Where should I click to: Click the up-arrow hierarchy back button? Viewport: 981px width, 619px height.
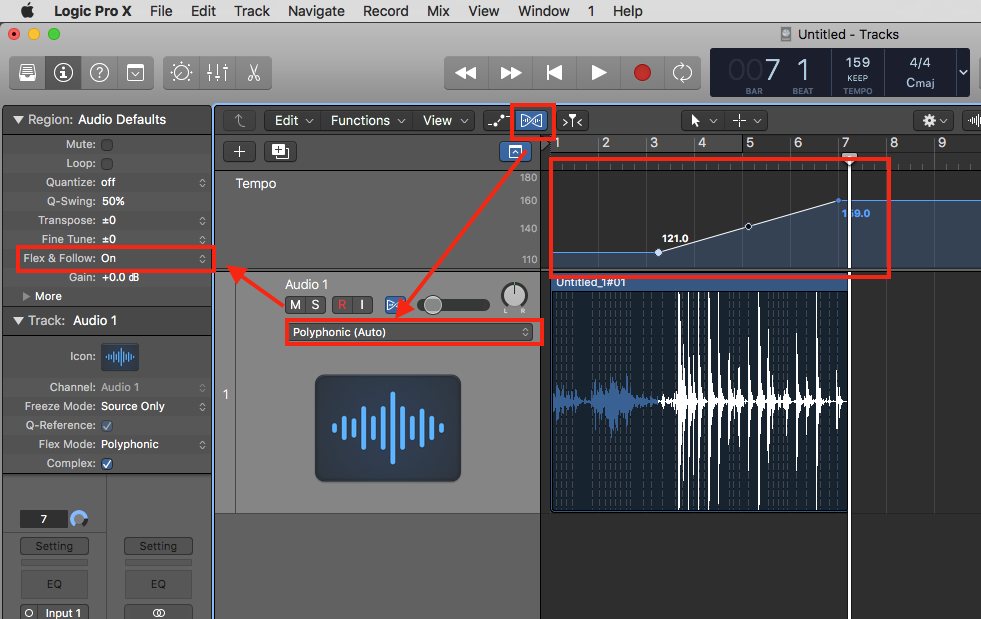tap(240, 120)
